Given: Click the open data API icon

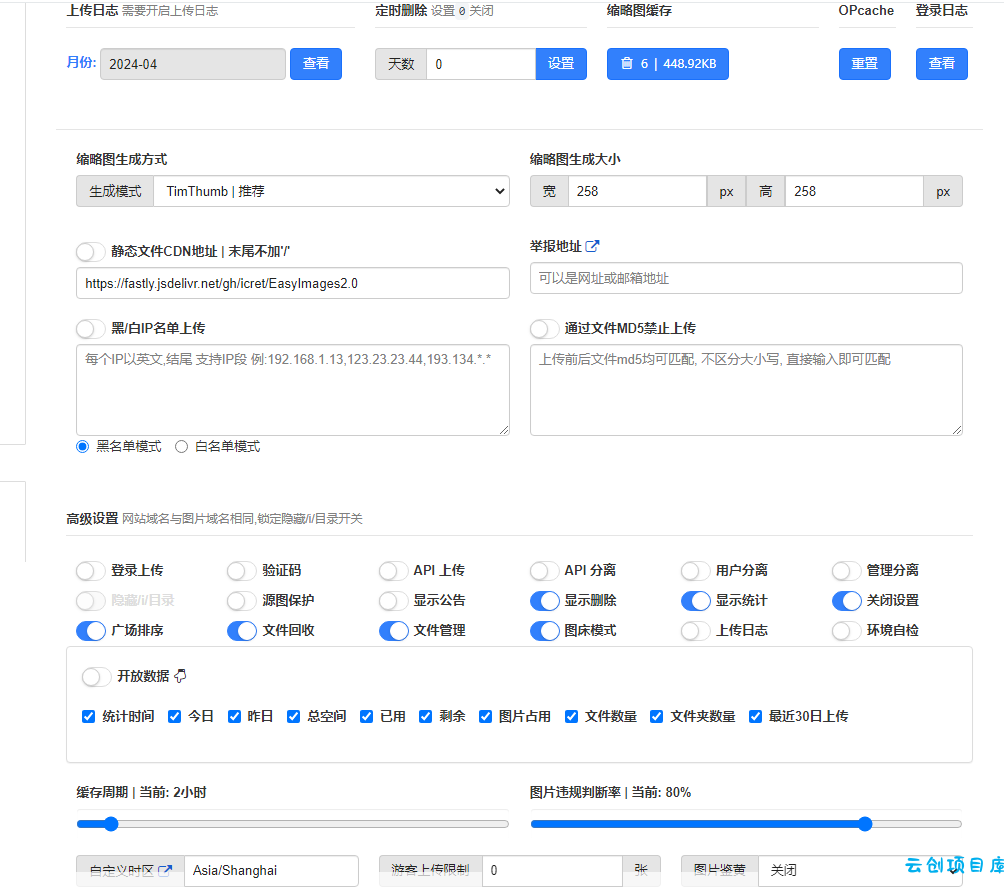Looking at the screenshot, I should point(181,676).
